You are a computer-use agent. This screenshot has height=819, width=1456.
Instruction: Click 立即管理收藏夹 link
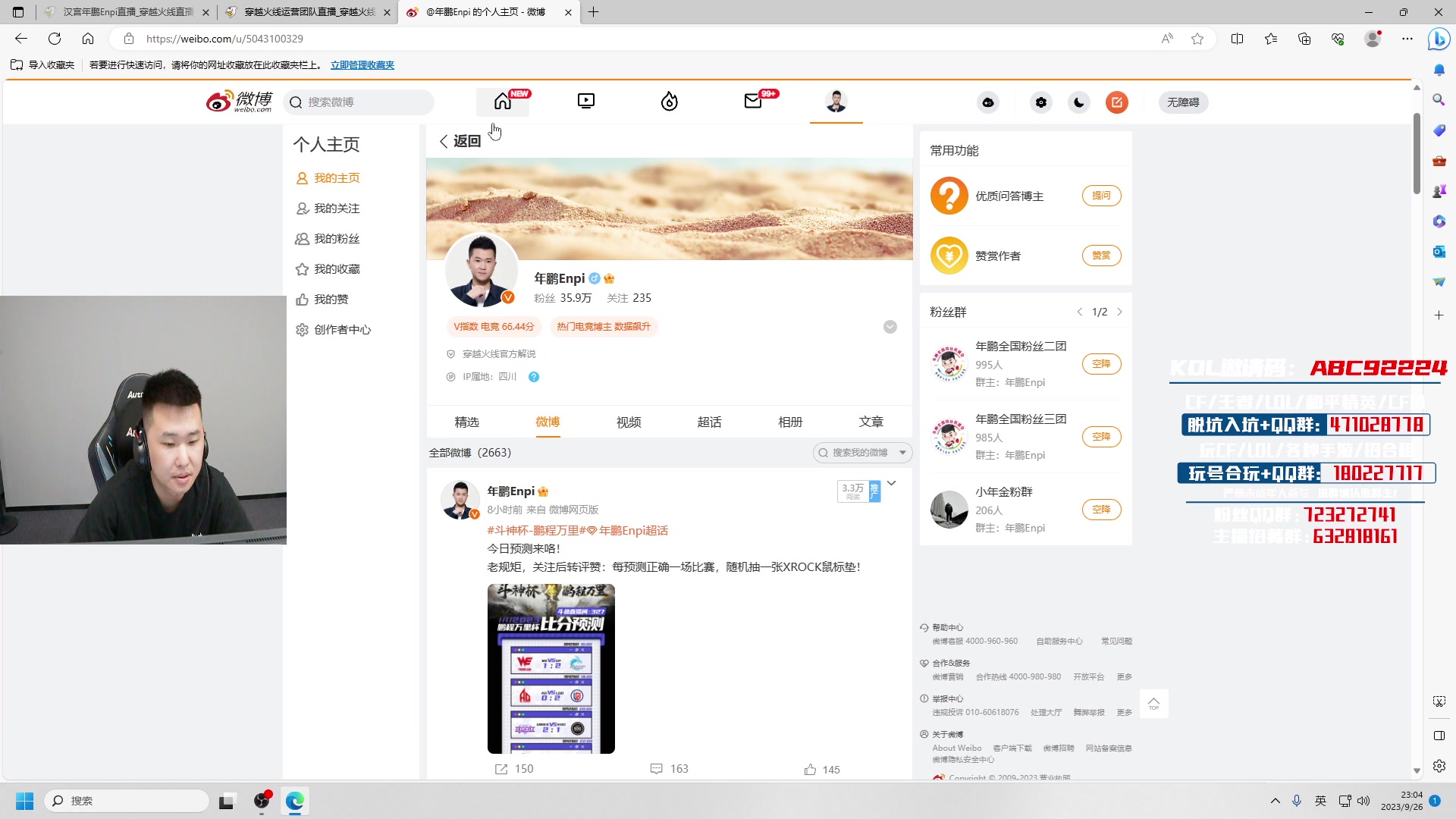tap(362, 65)
